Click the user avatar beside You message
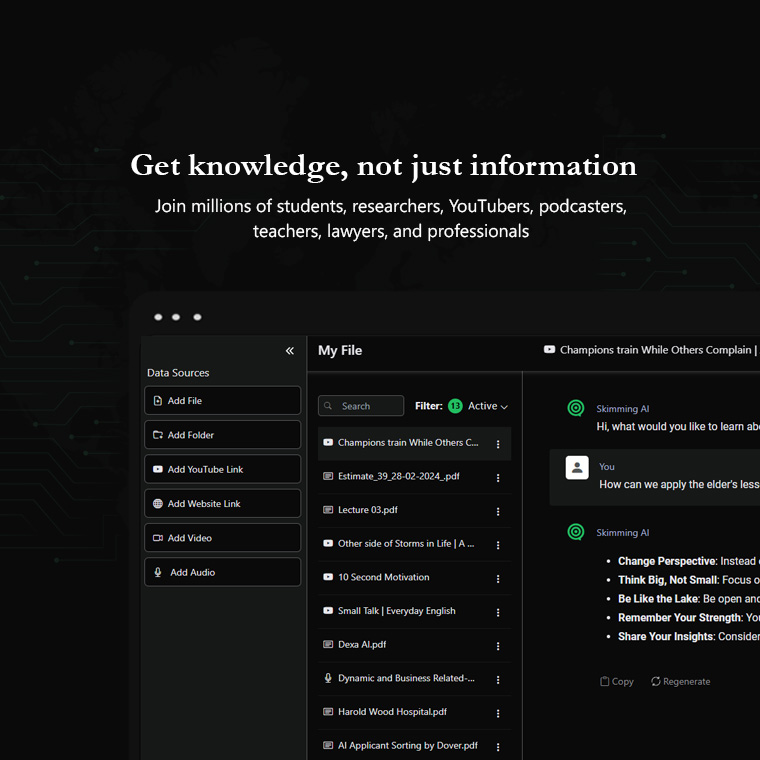Image resolution: width=760 pixels, height=760 pixels. click(577, 468)
